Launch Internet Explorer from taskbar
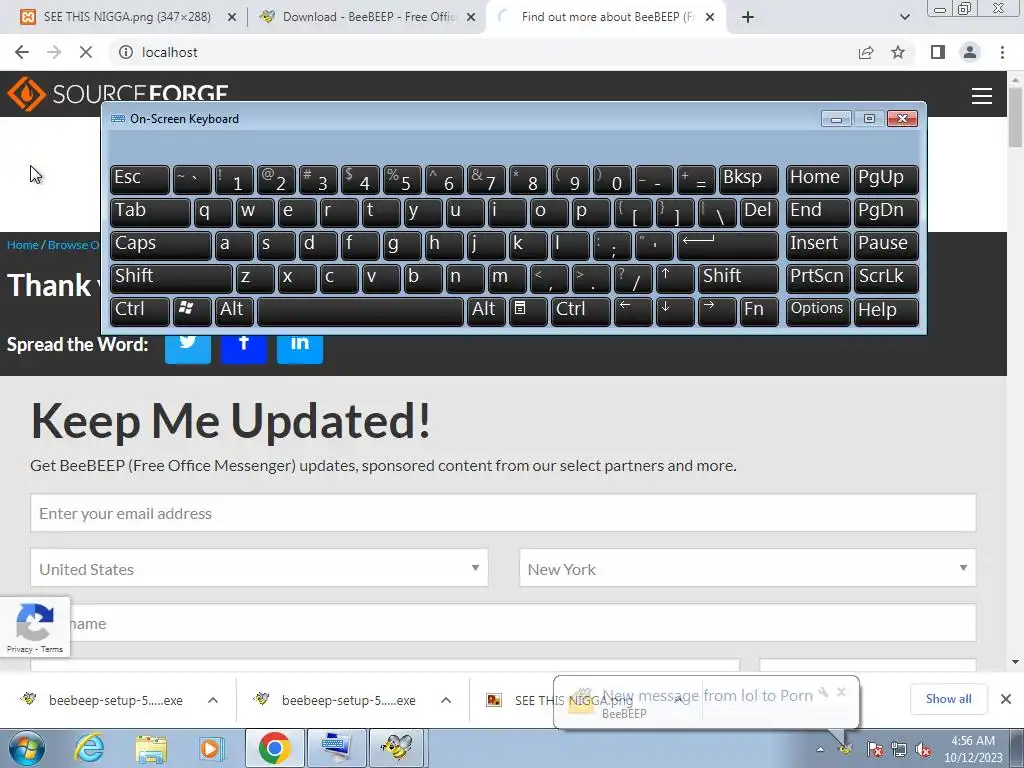Screen dimensions: 1024x768 pos(89,748)
